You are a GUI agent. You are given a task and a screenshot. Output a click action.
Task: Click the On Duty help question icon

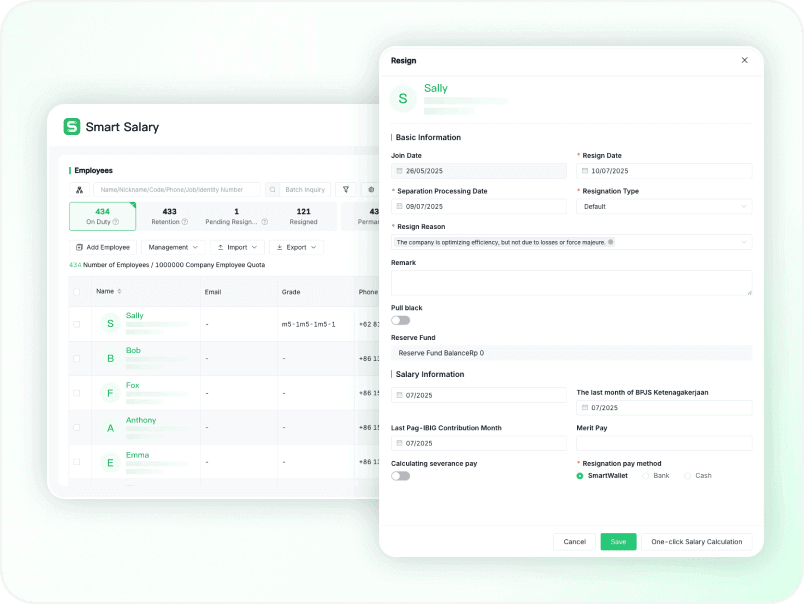(x=116, y=222)
